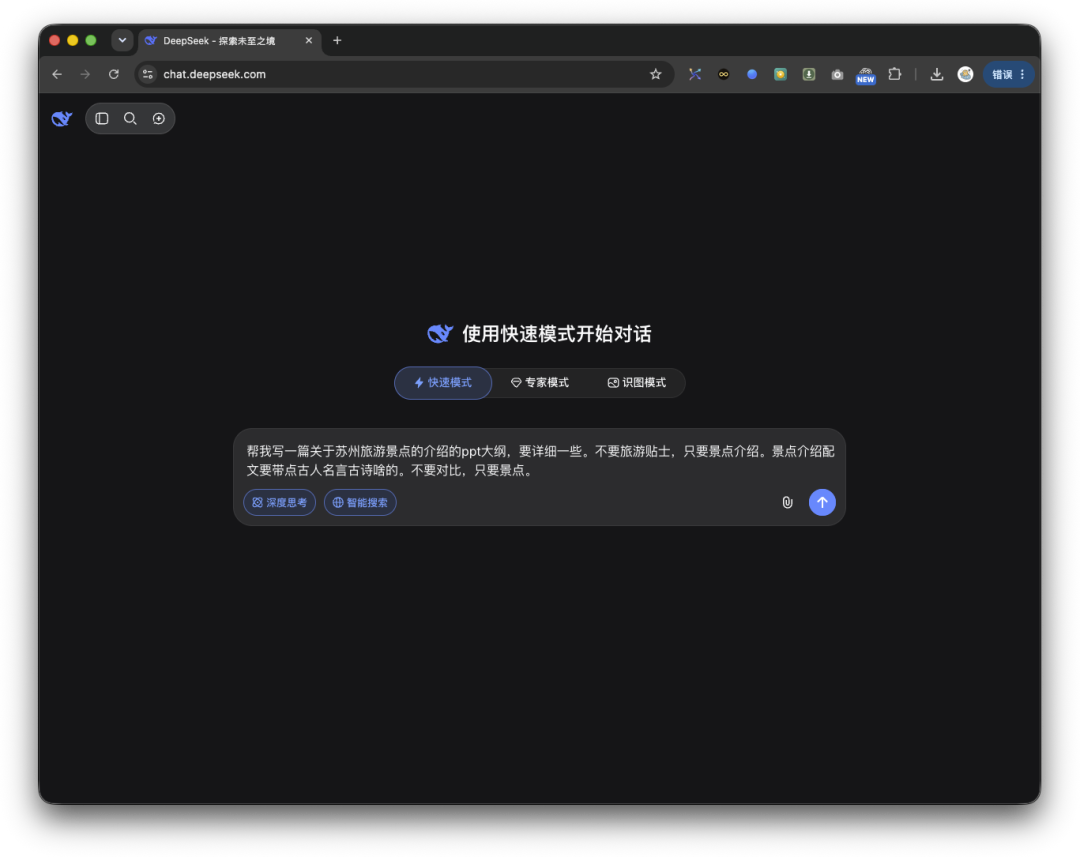Bookmark this page with the star icon
This screenshot has height=857, width=1080.
[x=656, y=74]
